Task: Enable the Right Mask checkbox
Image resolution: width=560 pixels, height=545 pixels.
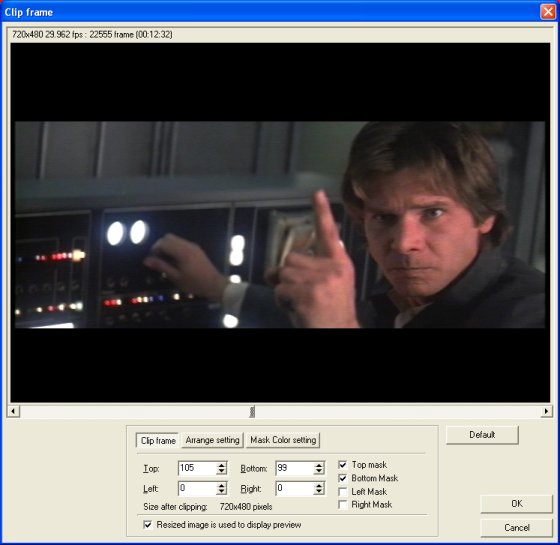Action: tap(342, 505)
